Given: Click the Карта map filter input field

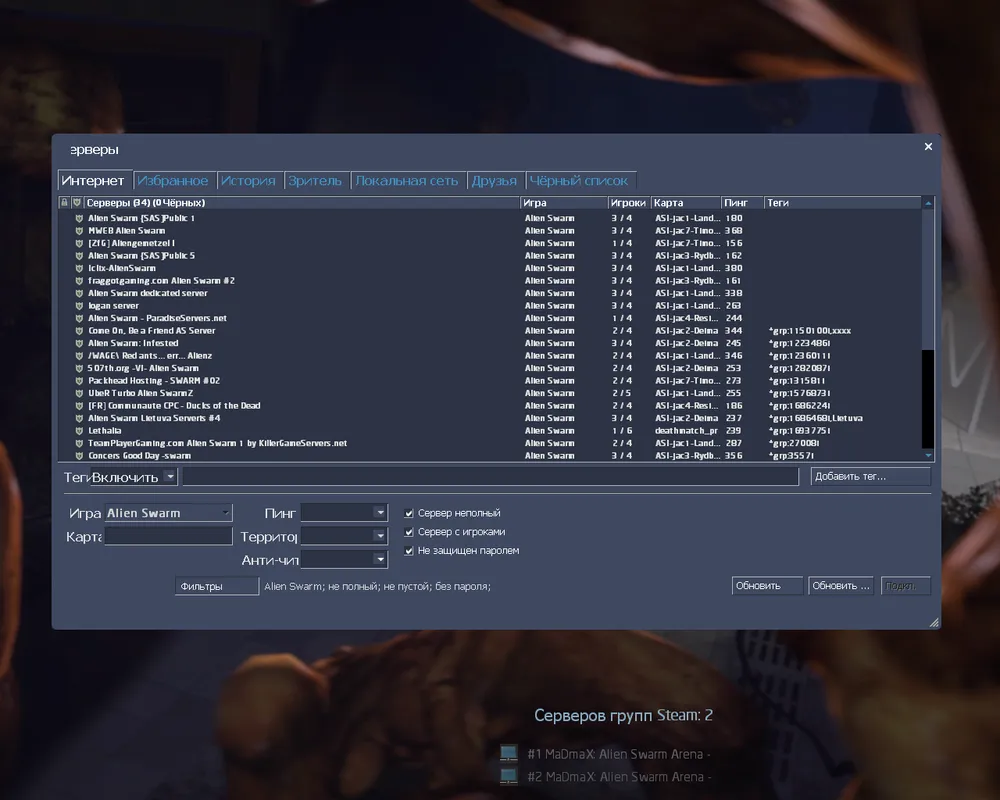Looking at the screenshot, I should pyautogui.click(x=168, y=536).
